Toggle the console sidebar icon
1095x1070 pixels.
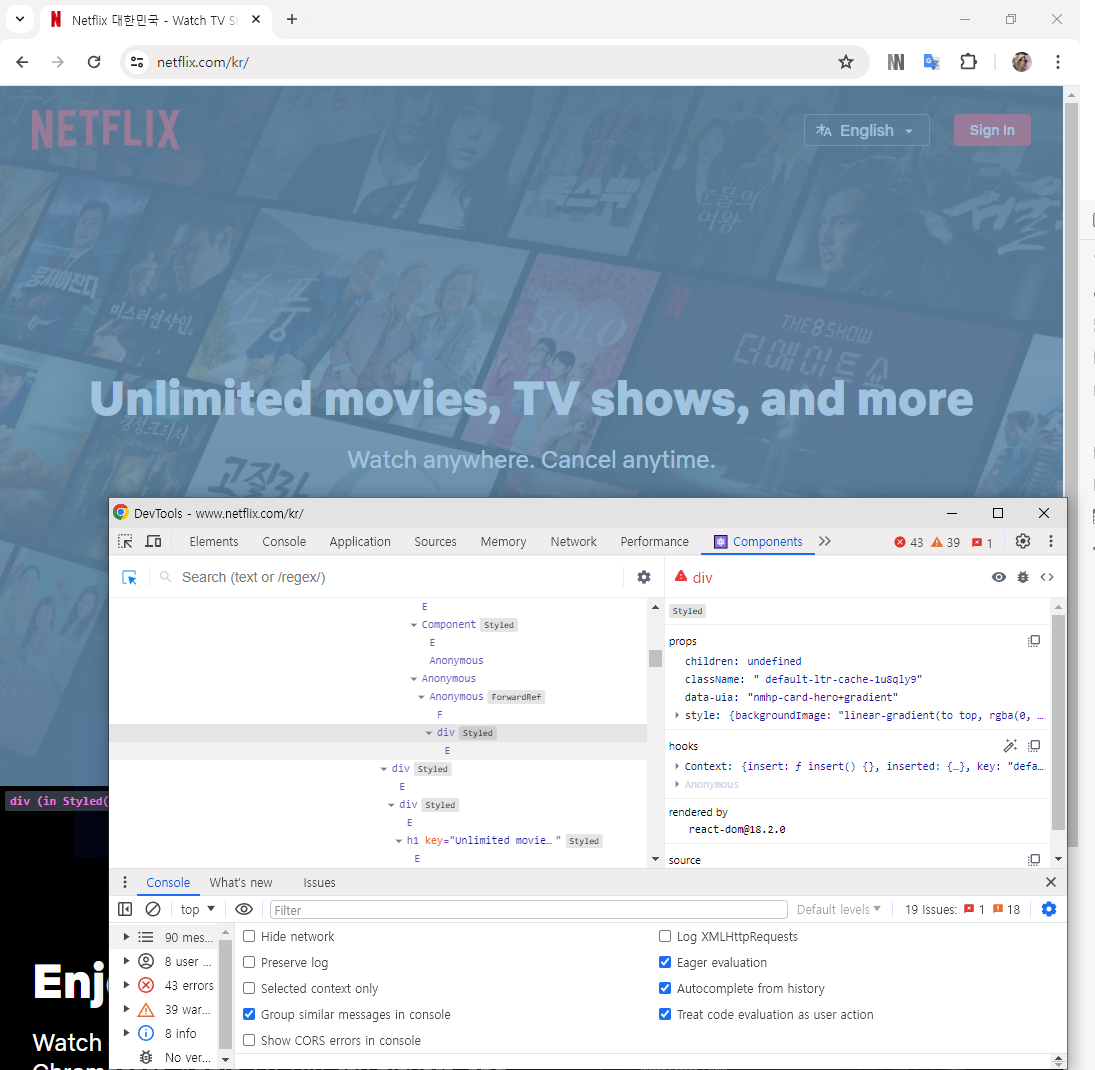125,909
